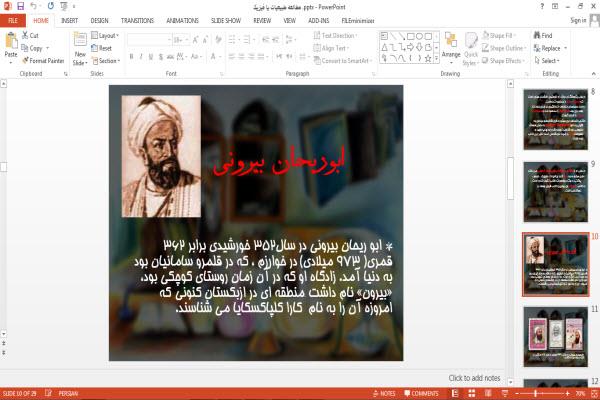Image resolution: width=600 pixels, height=400 pixels.
Task: Click Convert to SmartArt button
Action: (x=343, y=60)
